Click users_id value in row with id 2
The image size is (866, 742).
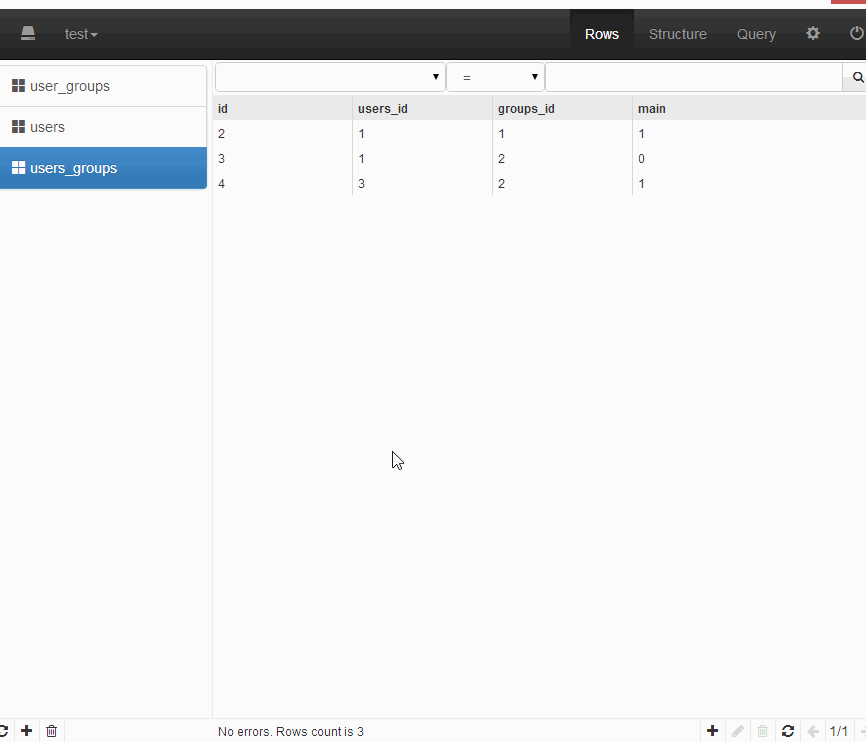point(361,134)
